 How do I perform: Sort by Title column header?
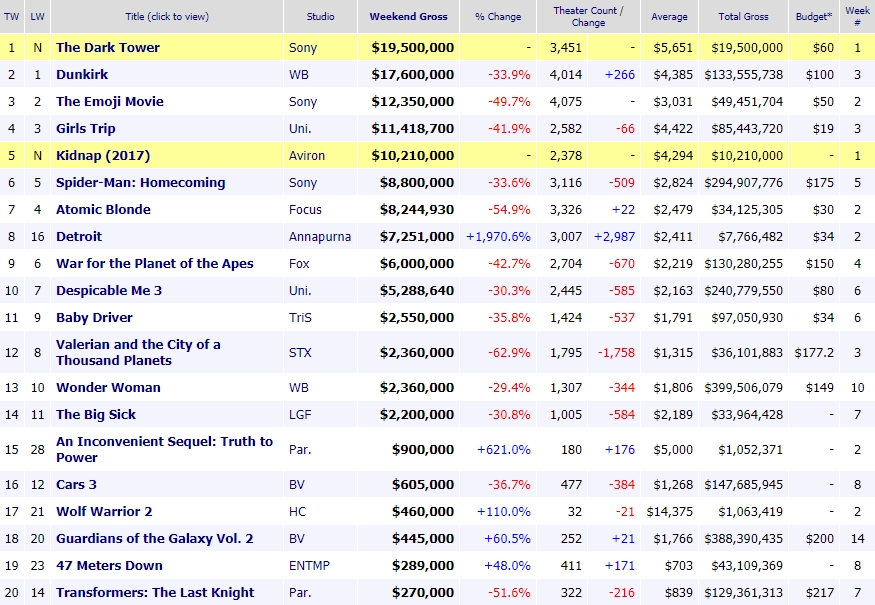pyautogui.click(x=167, y=16)
